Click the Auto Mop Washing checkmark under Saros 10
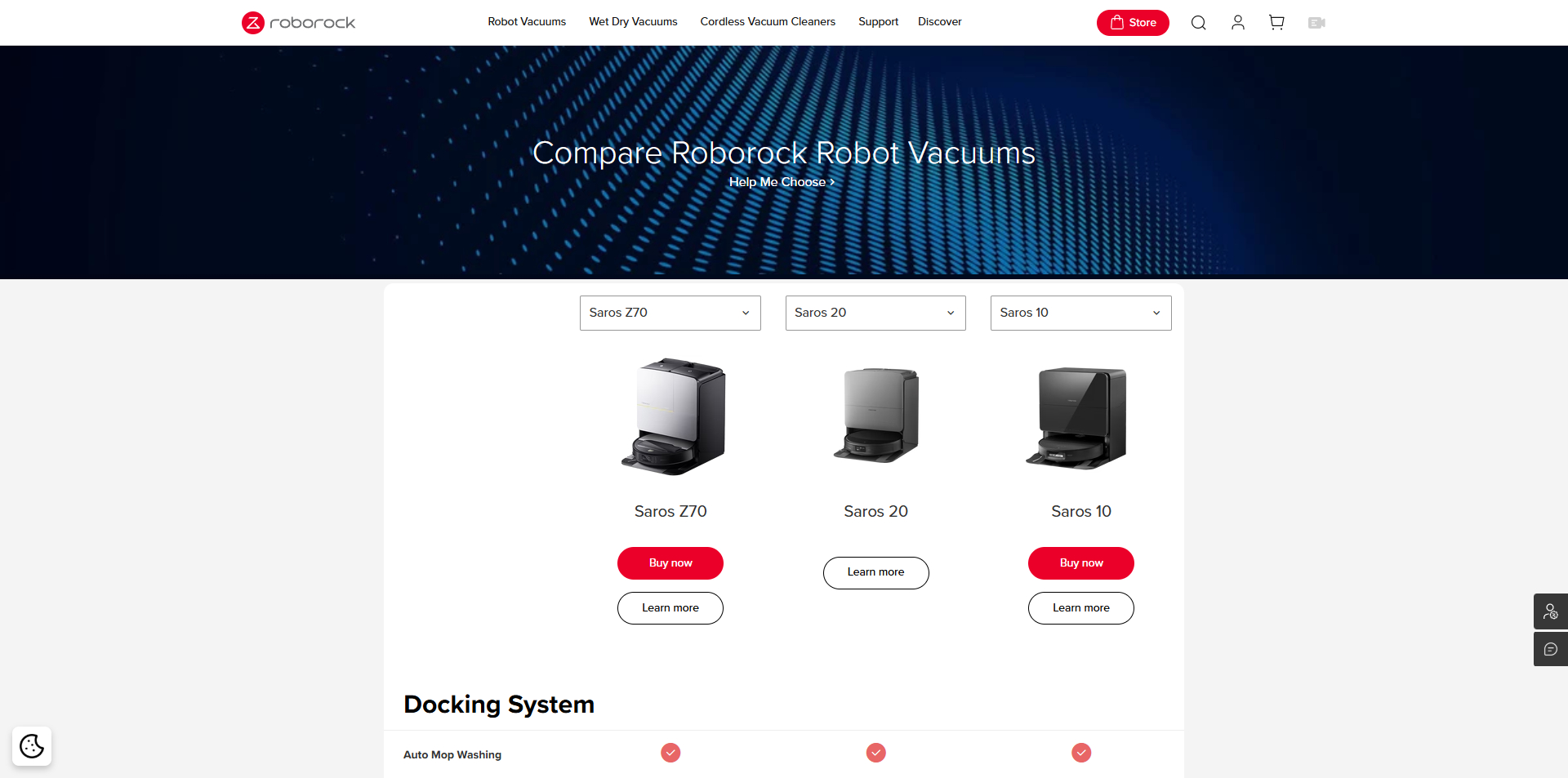The width and height of the screenshot is (1568, 778). (1080, 753)
